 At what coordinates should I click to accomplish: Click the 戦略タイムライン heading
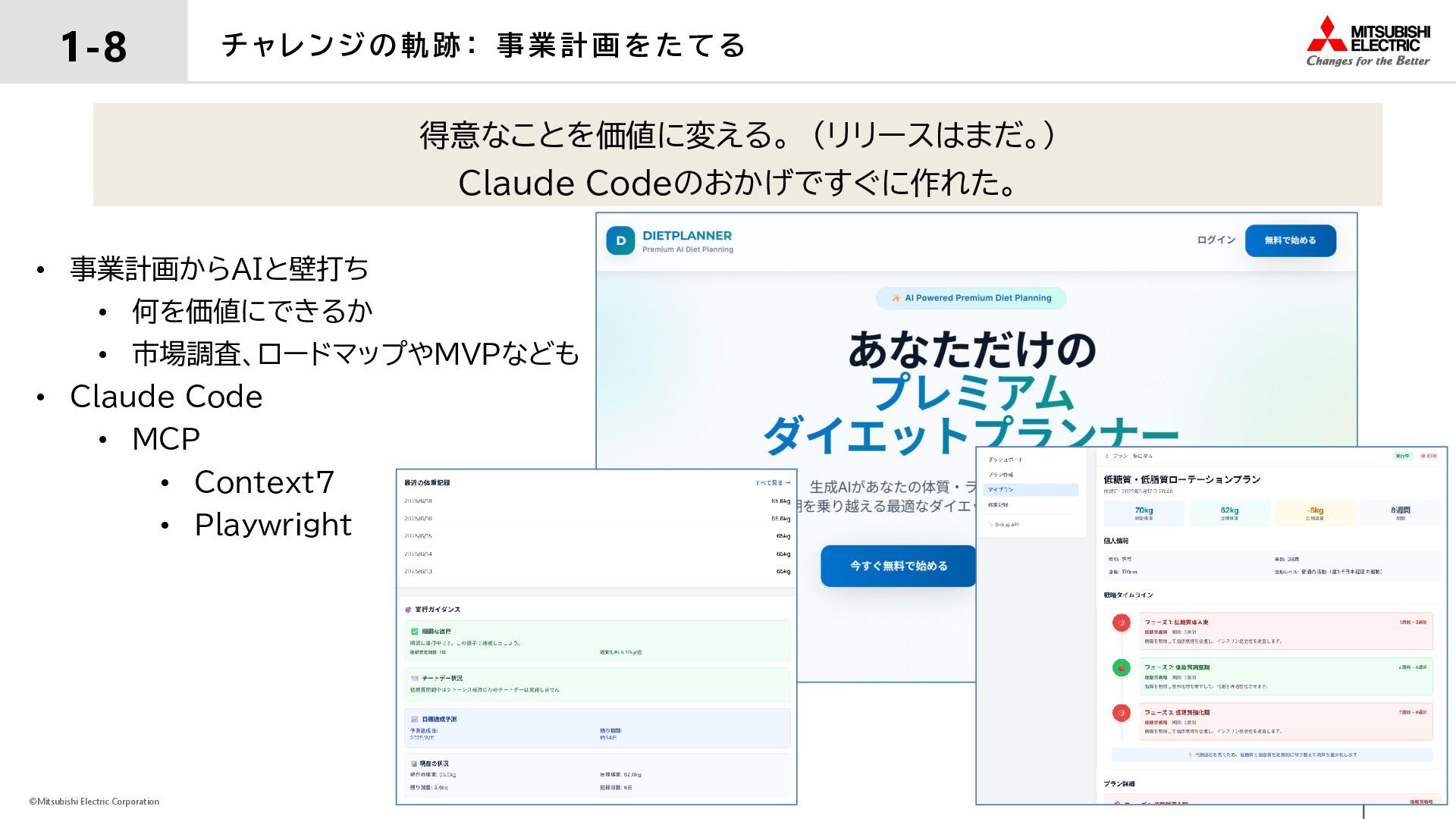[x=1128, y=595]
